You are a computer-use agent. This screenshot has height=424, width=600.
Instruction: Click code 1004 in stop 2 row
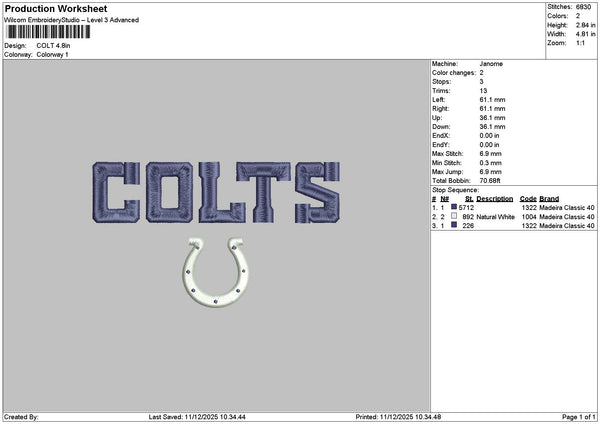[x=529, y=217]
